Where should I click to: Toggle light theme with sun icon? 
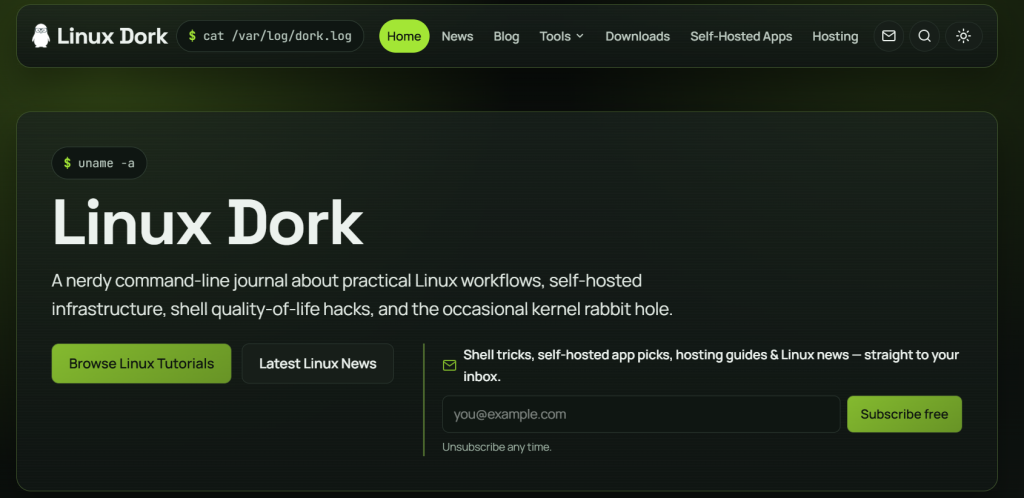click(963, 36)
